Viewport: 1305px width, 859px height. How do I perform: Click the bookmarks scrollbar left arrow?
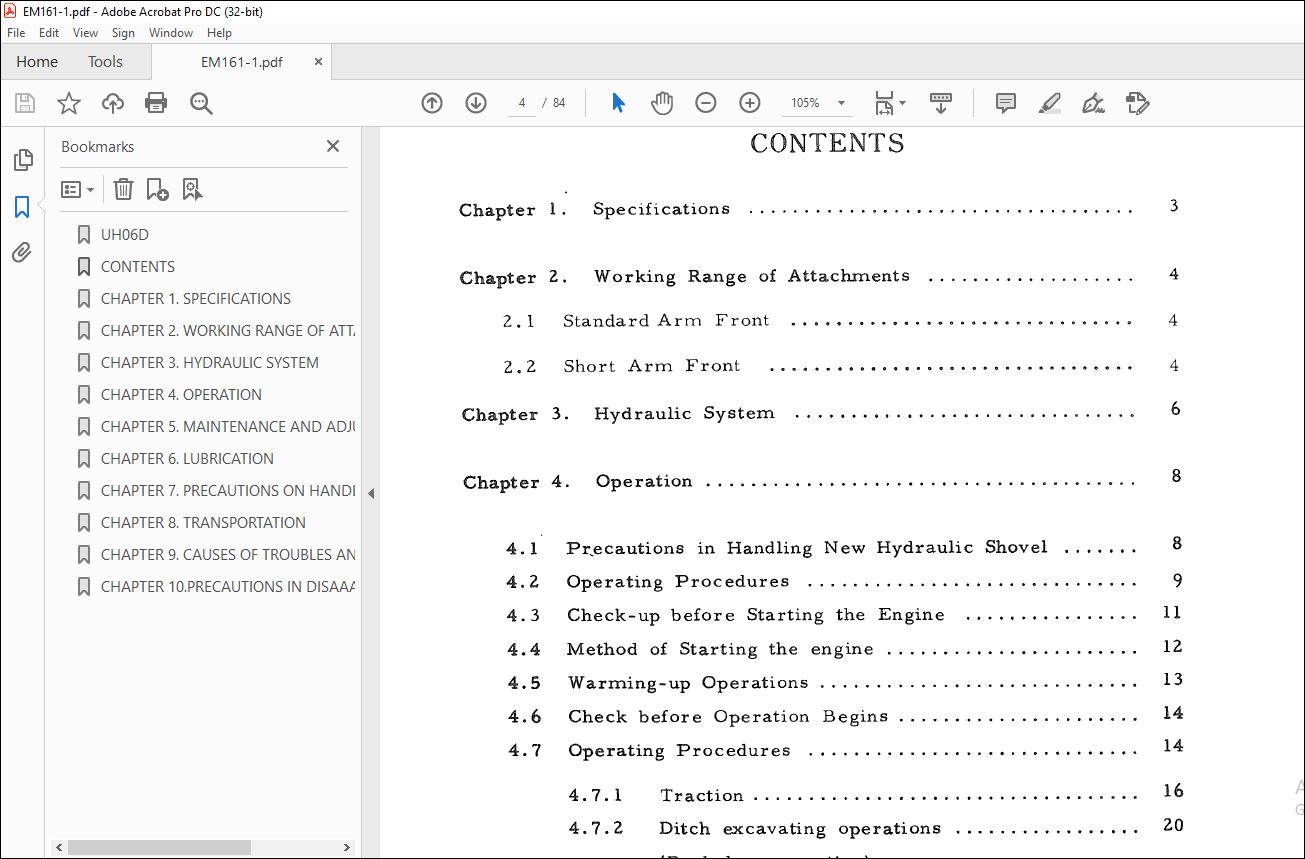pyautogui.click(x=58, y=847)
